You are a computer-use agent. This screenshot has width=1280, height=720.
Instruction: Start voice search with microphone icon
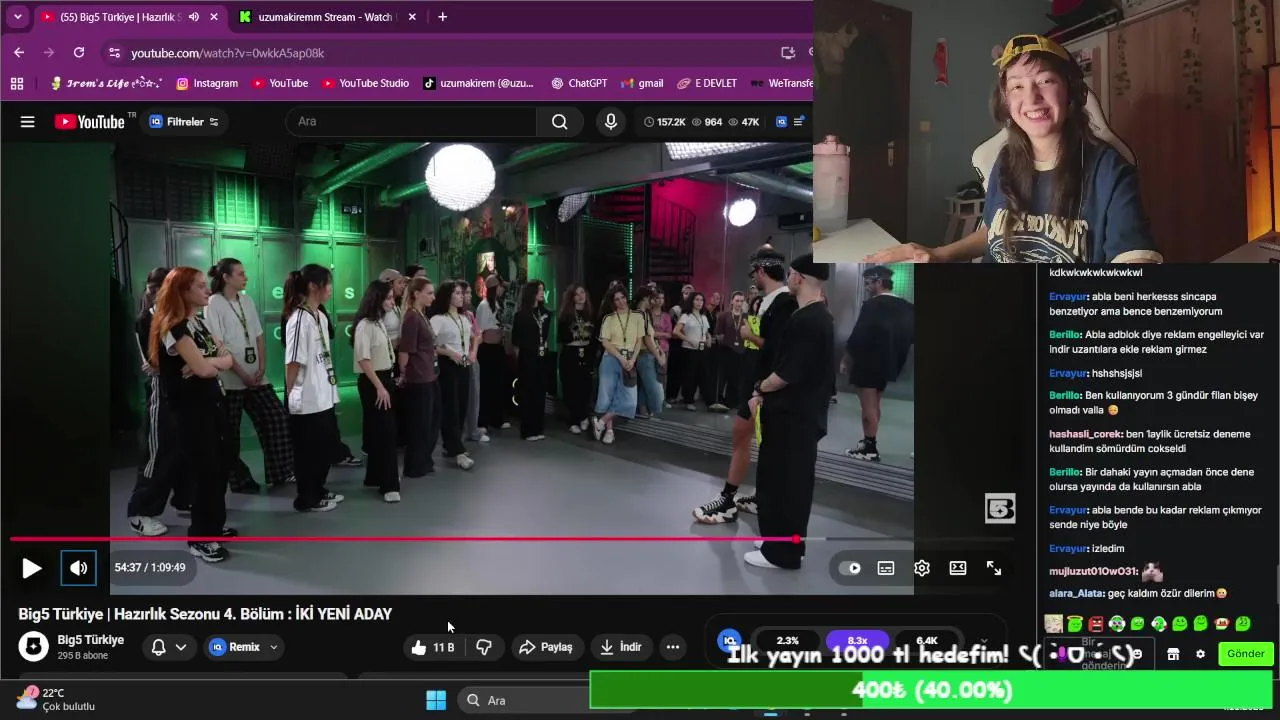pos(611,122)
